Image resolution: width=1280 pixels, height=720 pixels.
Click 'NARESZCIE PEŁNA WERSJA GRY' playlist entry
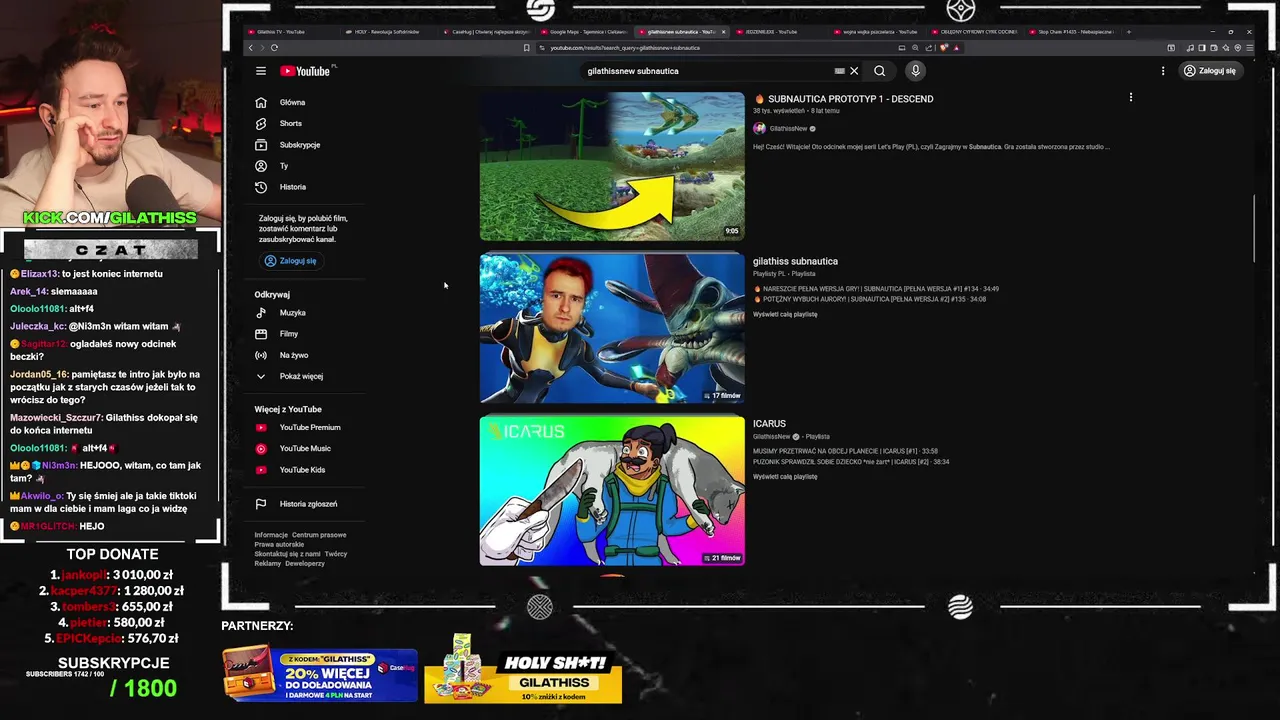click(876, 289)
